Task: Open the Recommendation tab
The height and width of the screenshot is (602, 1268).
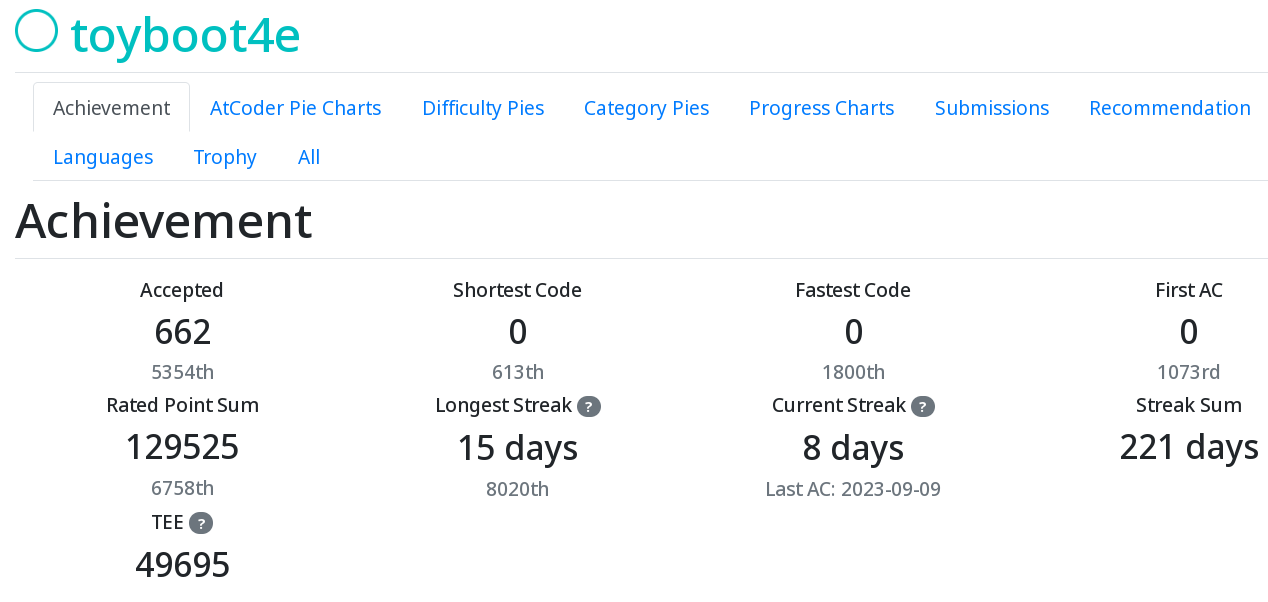Action: (1169, 108)
